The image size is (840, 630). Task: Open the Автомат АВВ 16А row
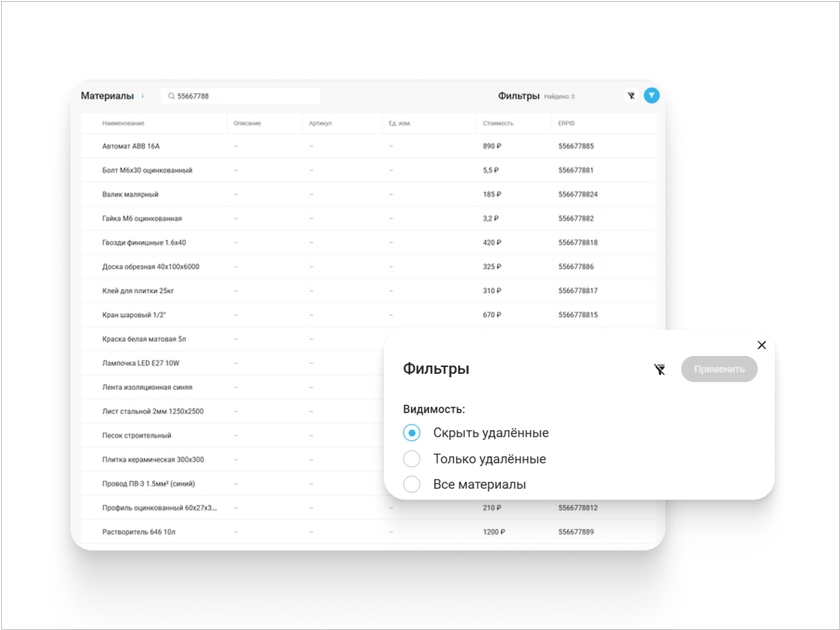131,146
